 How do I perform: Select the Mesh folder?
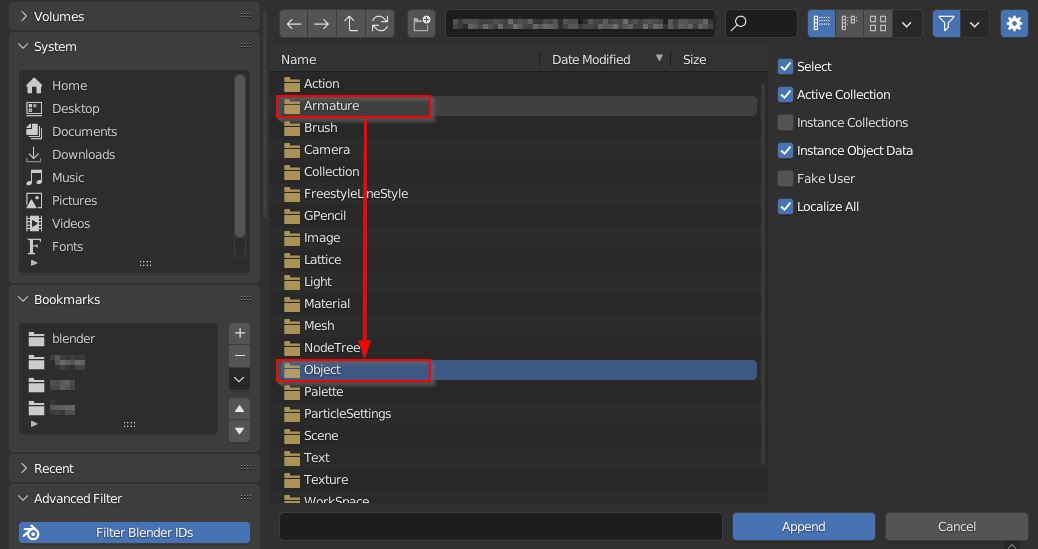(518, 326)
